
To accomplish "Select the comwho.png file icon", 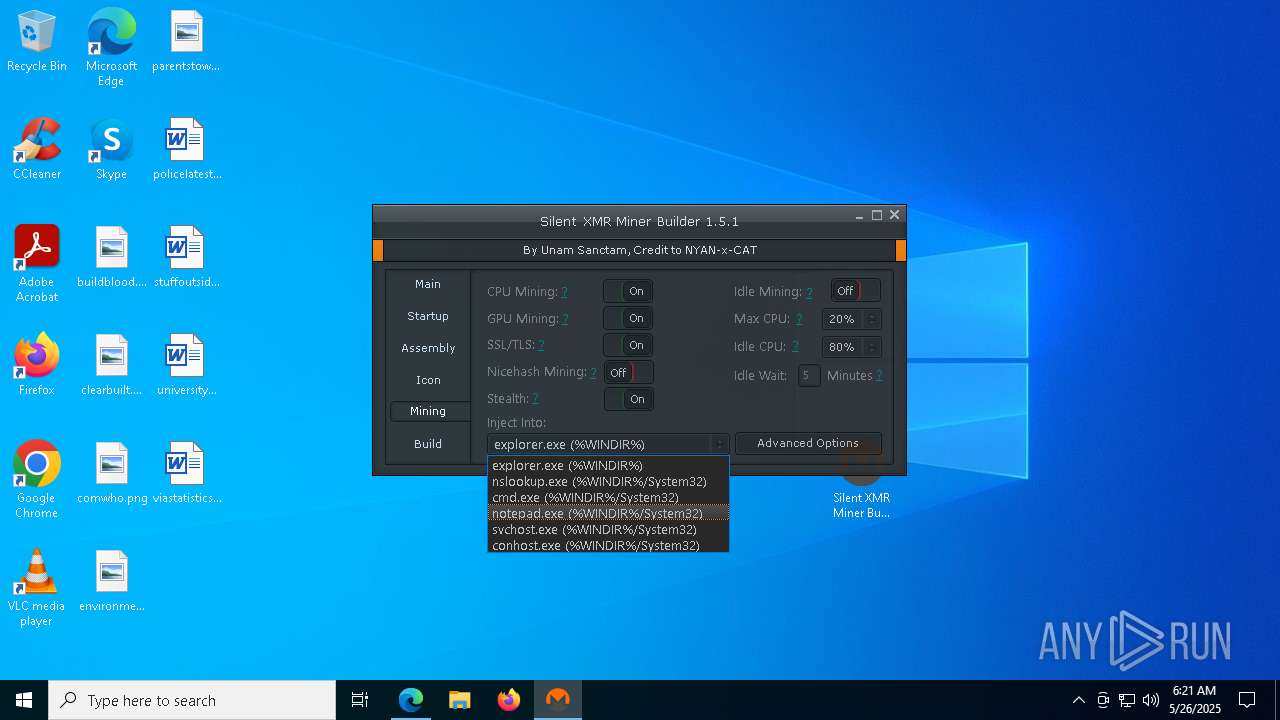I will [x=112, y=473].
